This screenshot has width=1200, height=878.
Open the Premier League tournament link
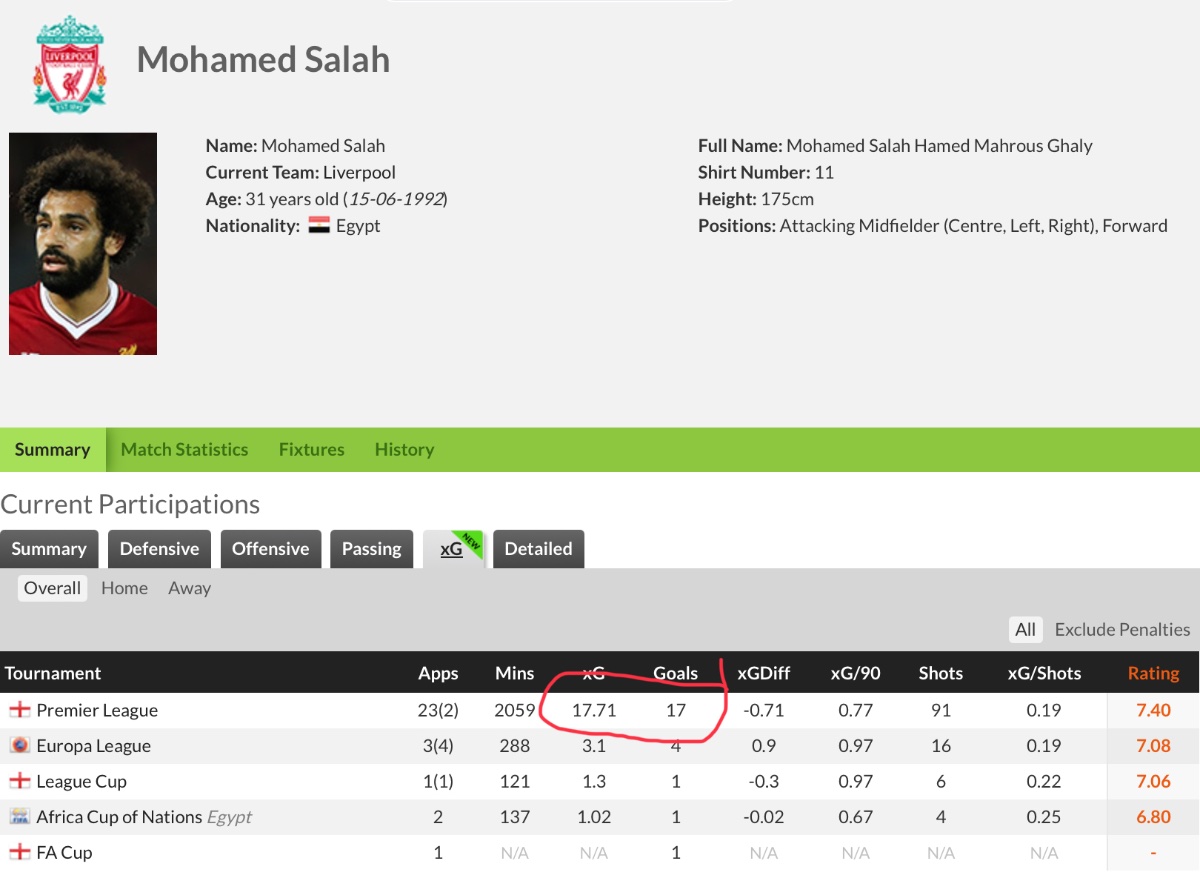pos(97,710)
